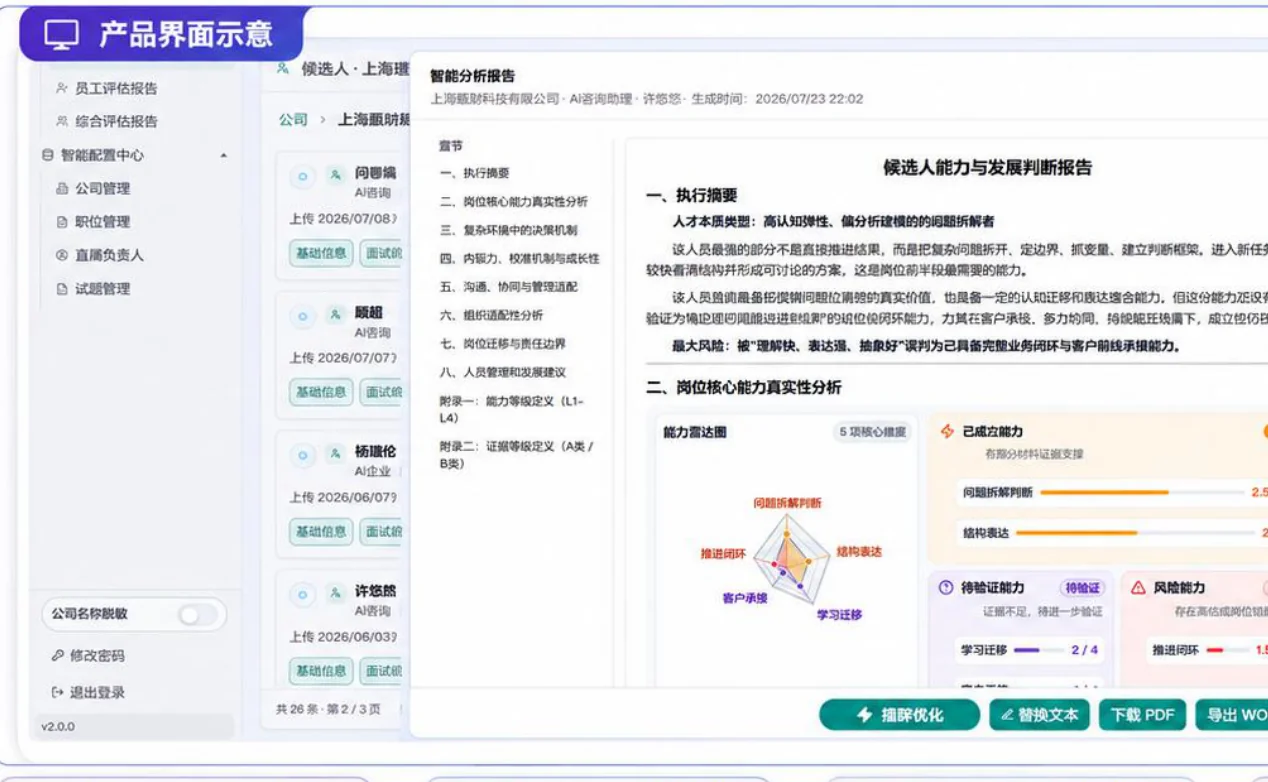Click 退出登录 to log out
Viewport: 1268px width, 782px height.
(x=97, y=692)
